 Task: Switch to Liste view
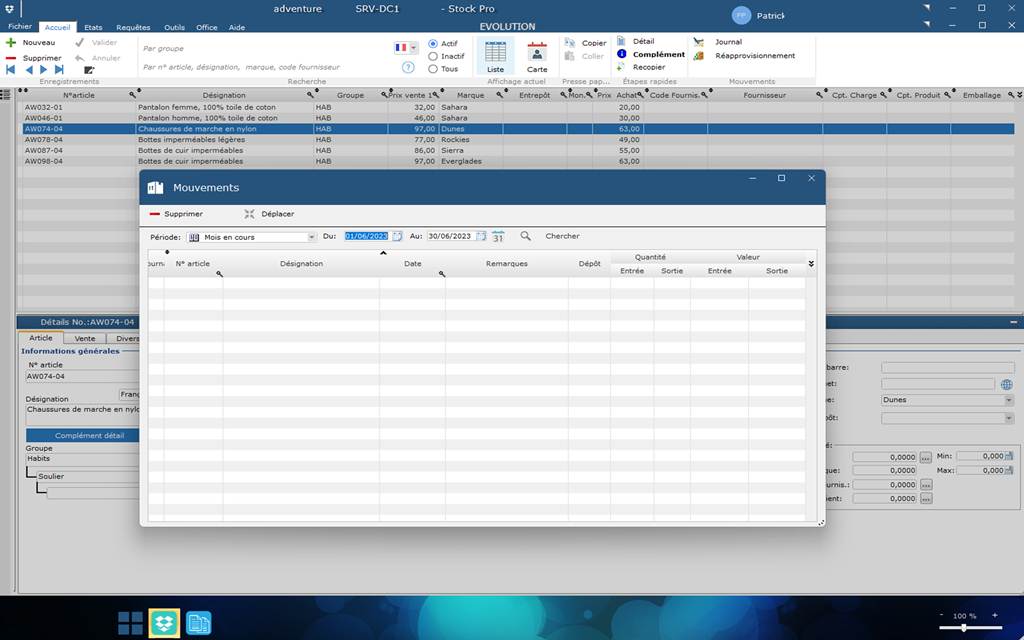(x=496, y=56)
